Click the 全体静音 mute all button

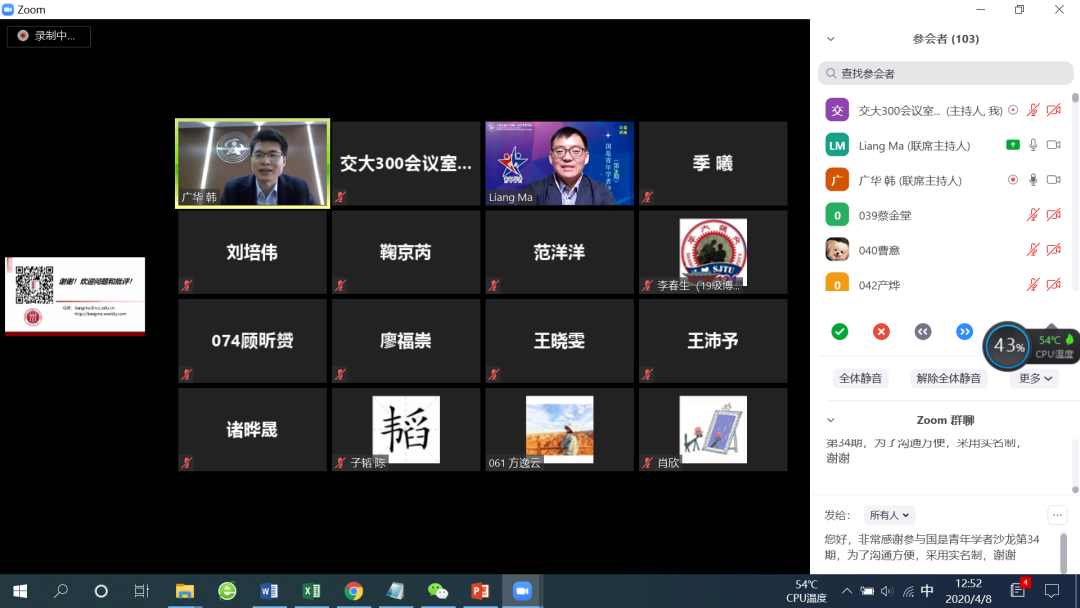pyautogui.click(x=860, y=379)
